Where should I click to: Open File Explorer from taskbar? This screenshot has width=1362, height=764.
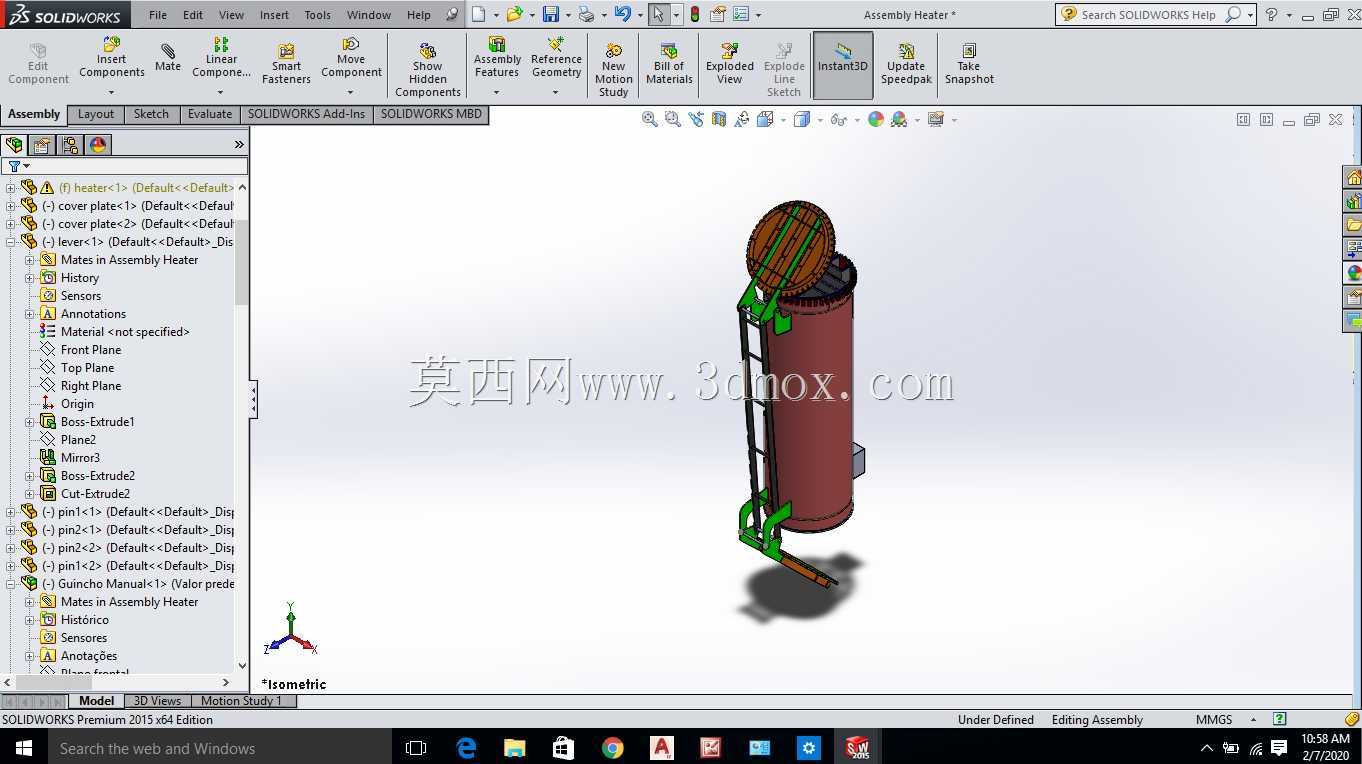(514, 748)
